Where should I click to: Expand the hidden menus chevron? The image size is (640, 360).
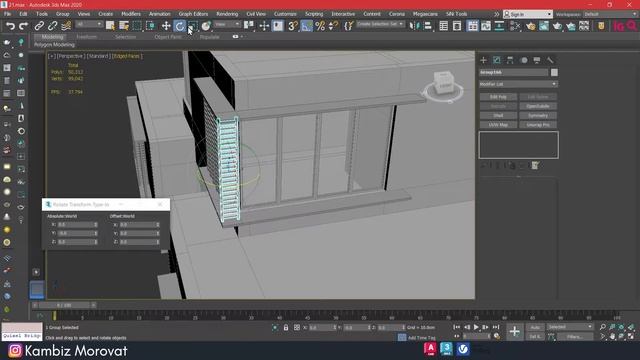point(496,14)
